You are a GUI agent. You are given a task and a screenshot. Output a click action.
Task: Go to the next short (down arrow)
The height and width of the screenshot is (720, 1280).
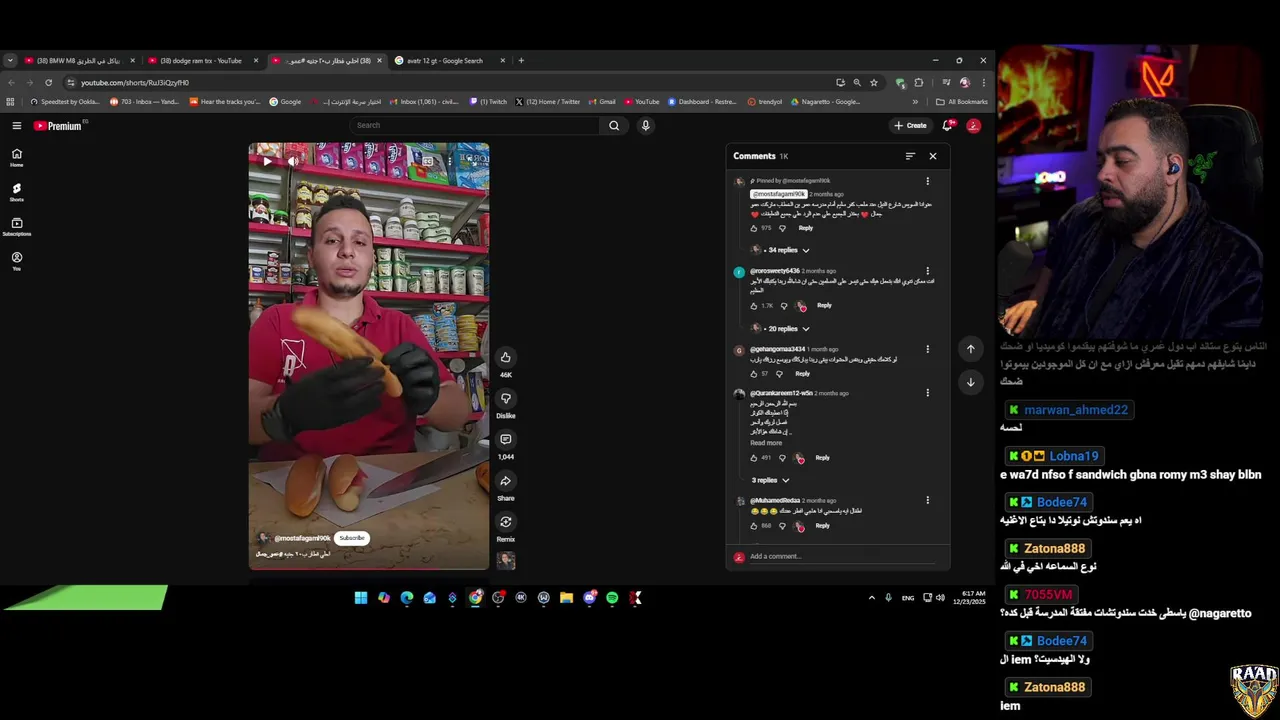(x=970, y=382)
